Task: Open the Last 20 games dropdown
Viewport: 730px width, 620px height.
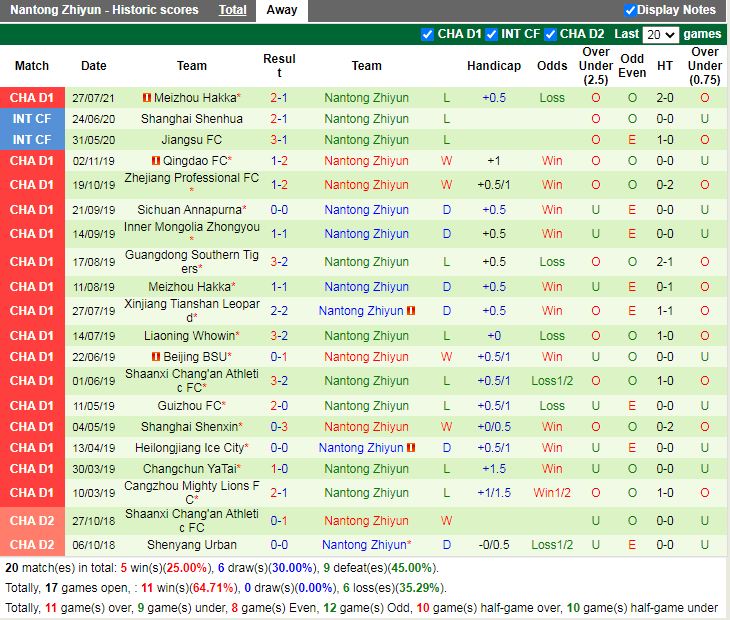Action: click(660, 34)
